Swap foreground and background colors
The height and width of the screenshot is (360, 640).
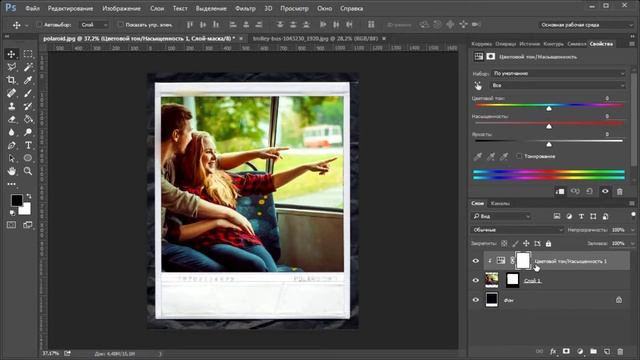click(29, 196)
